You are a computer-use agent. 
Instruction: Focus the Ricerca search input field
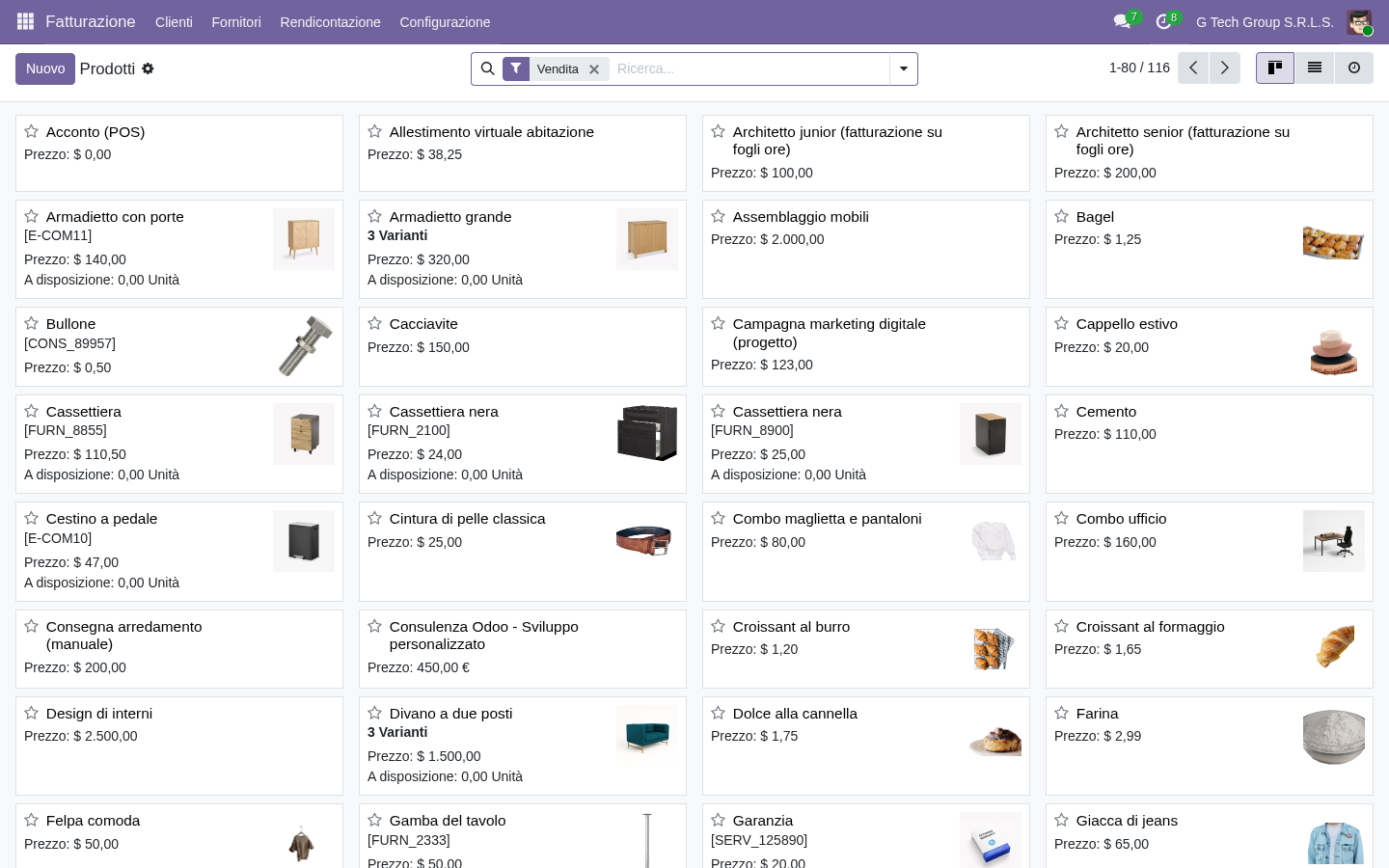[749, 68]
